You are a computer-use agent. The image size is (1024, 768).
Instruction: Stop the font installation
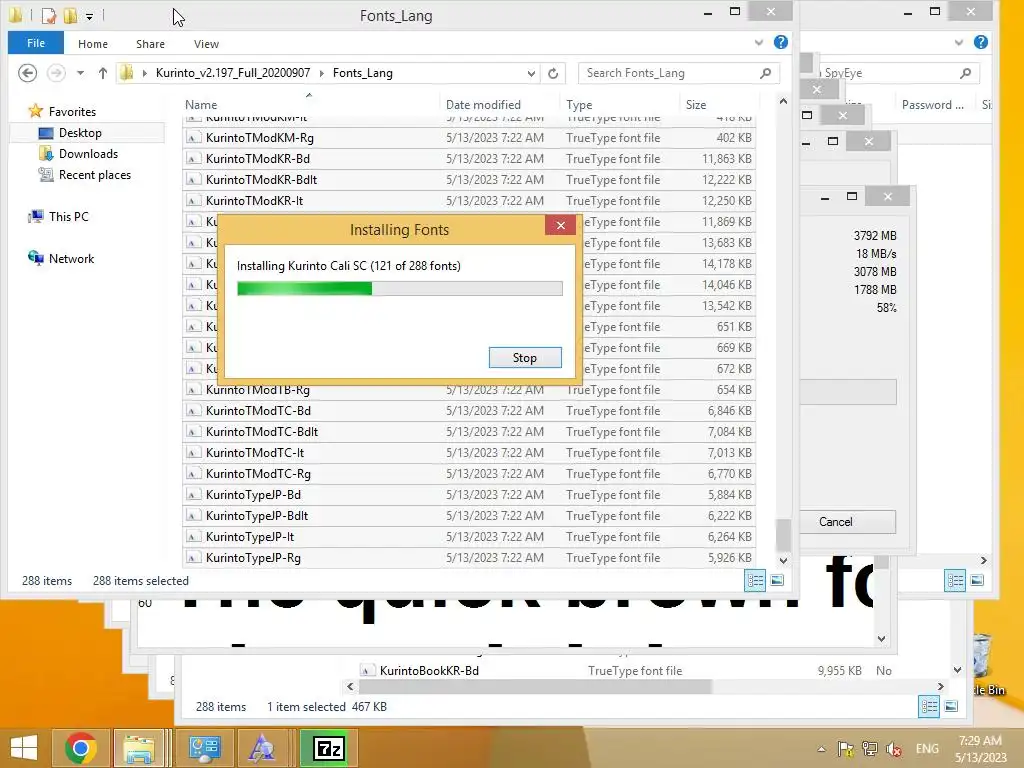(x=524, y=357)
